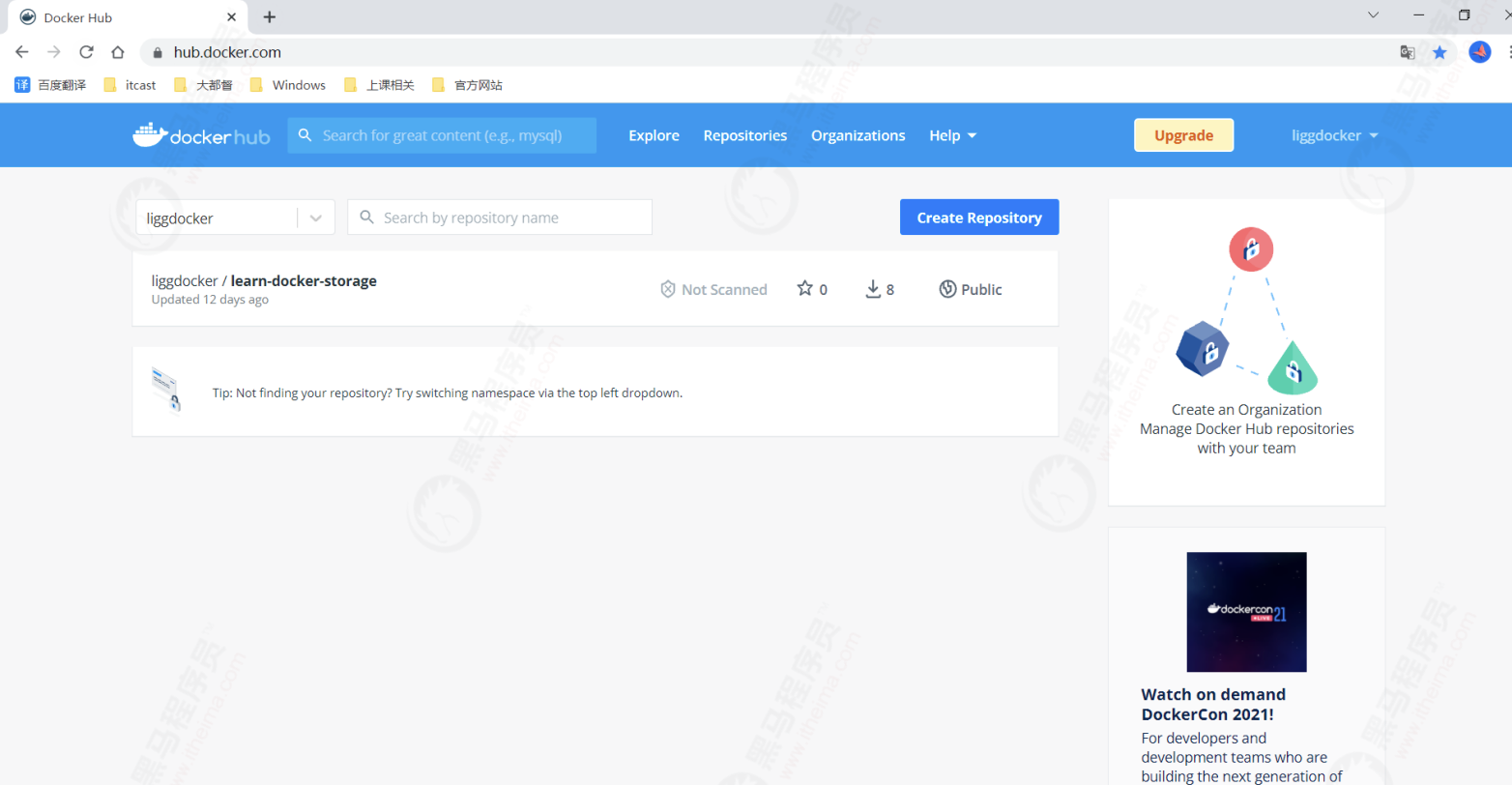
Task: Go to Explore in the navigation bar
Action: coord(654,135)
